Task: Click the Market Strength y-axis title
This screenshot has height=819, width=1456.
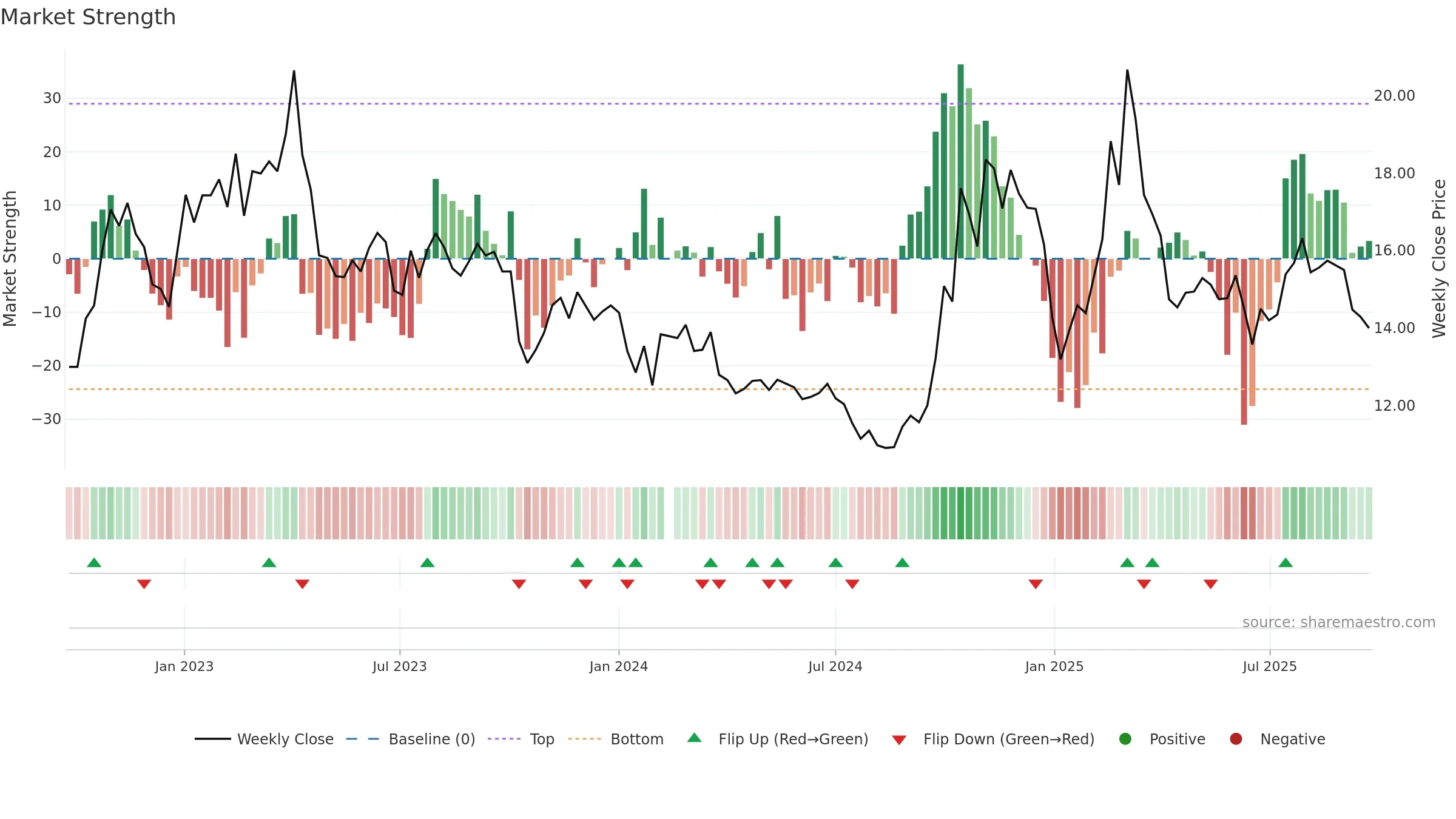Action: click(10, 258)
